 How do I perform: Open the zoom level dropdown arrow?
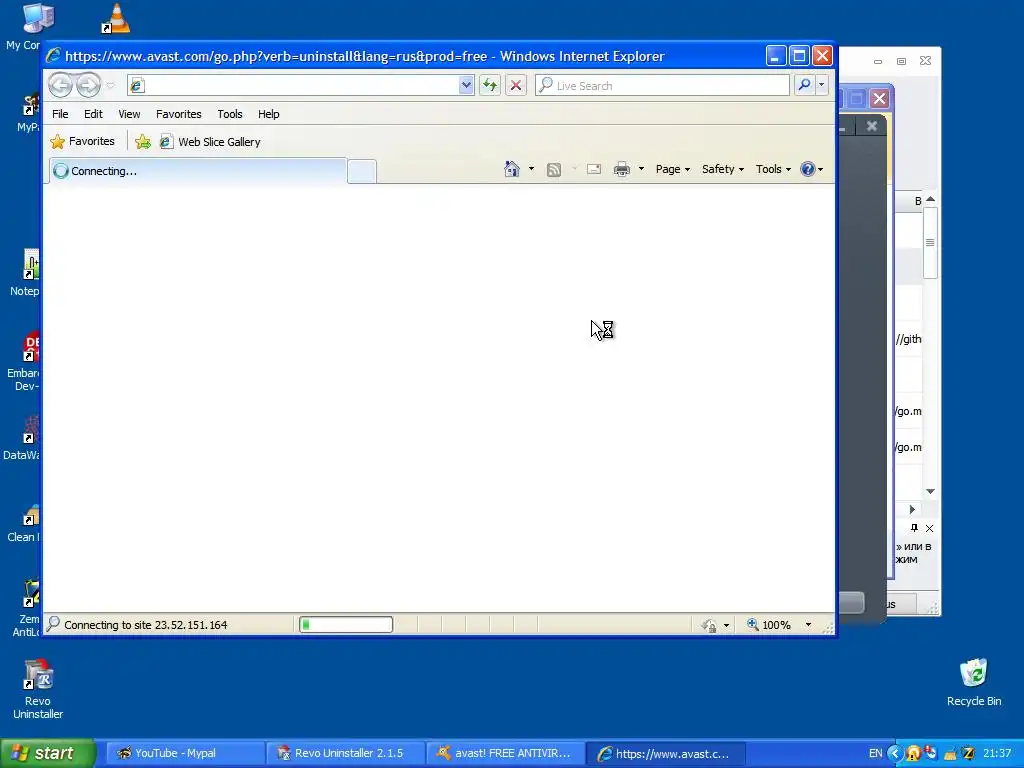coord(808,625)
